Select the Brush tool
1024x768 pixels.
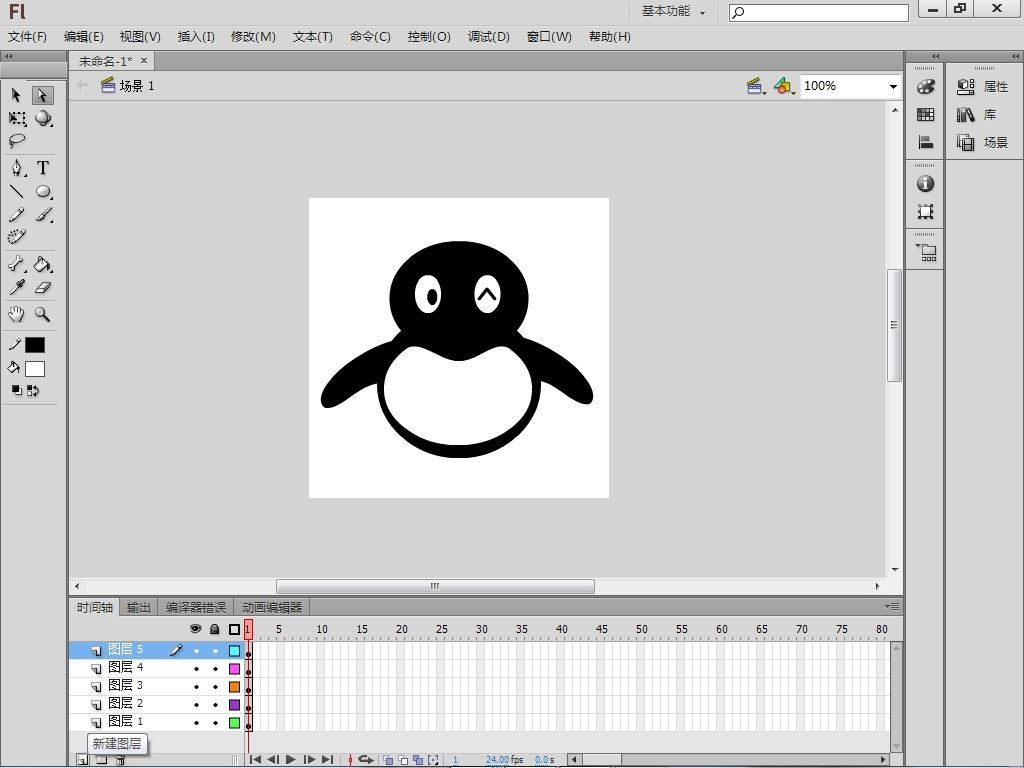coord(43,215)
